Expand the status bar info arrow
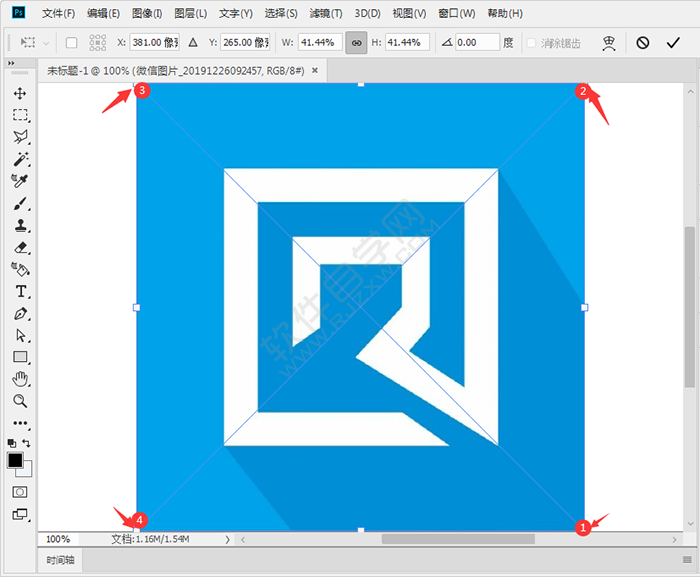Viewport: 700px width, 577px height. [227, 539]
